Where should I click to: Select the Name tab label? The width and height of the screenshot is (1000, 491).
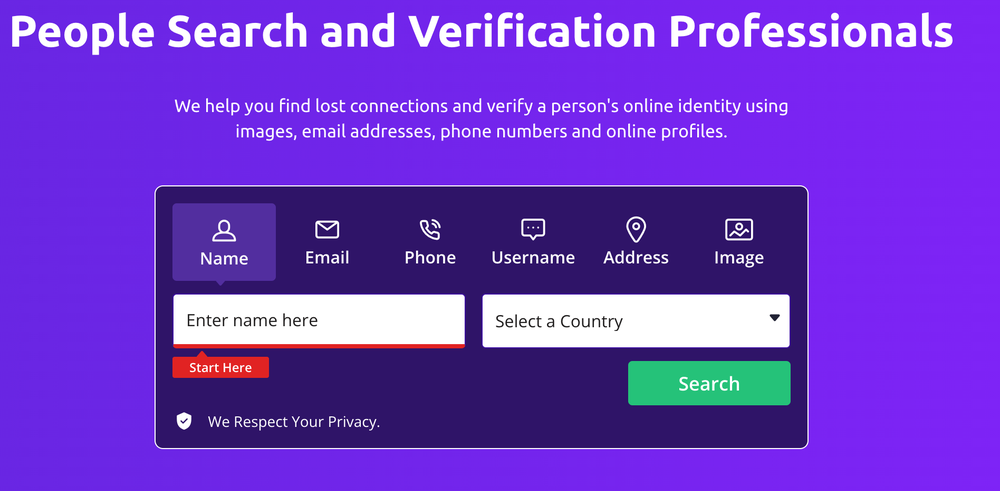(224, 258)
